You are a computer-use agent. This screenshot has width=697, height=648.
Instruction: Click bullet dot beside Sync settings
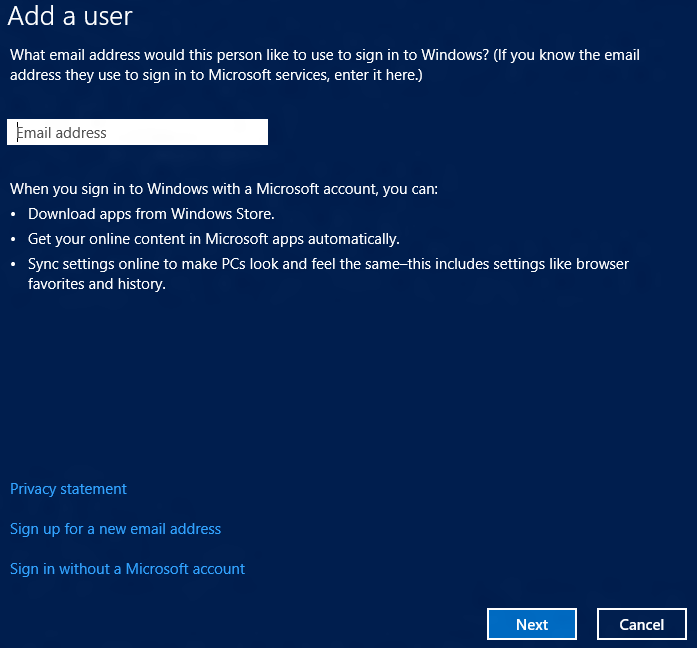(13, 264)
